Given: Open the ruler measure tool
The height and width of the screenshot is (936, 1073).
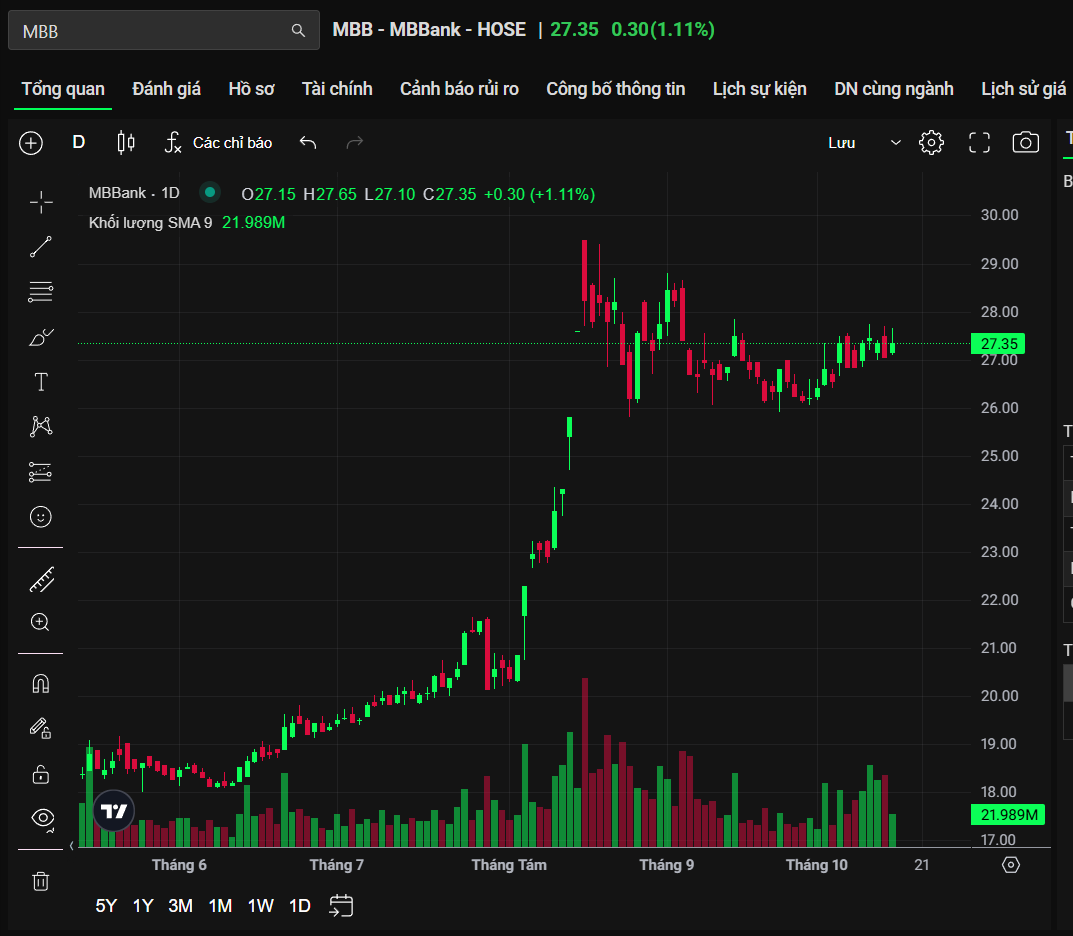Looking at the screenshot, I should [41, 579].
